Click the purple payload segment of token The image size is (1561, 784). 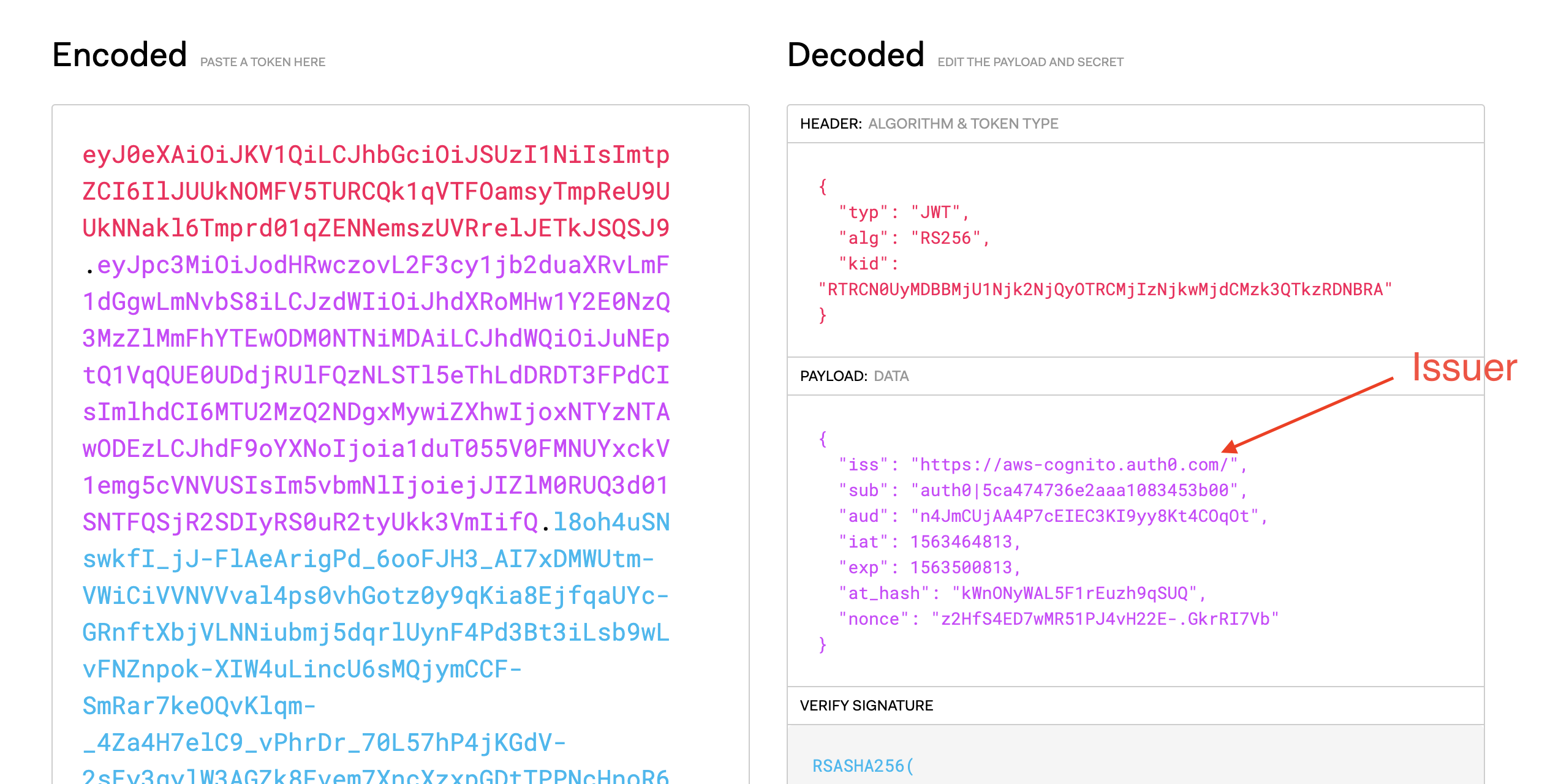click(375, 375)
